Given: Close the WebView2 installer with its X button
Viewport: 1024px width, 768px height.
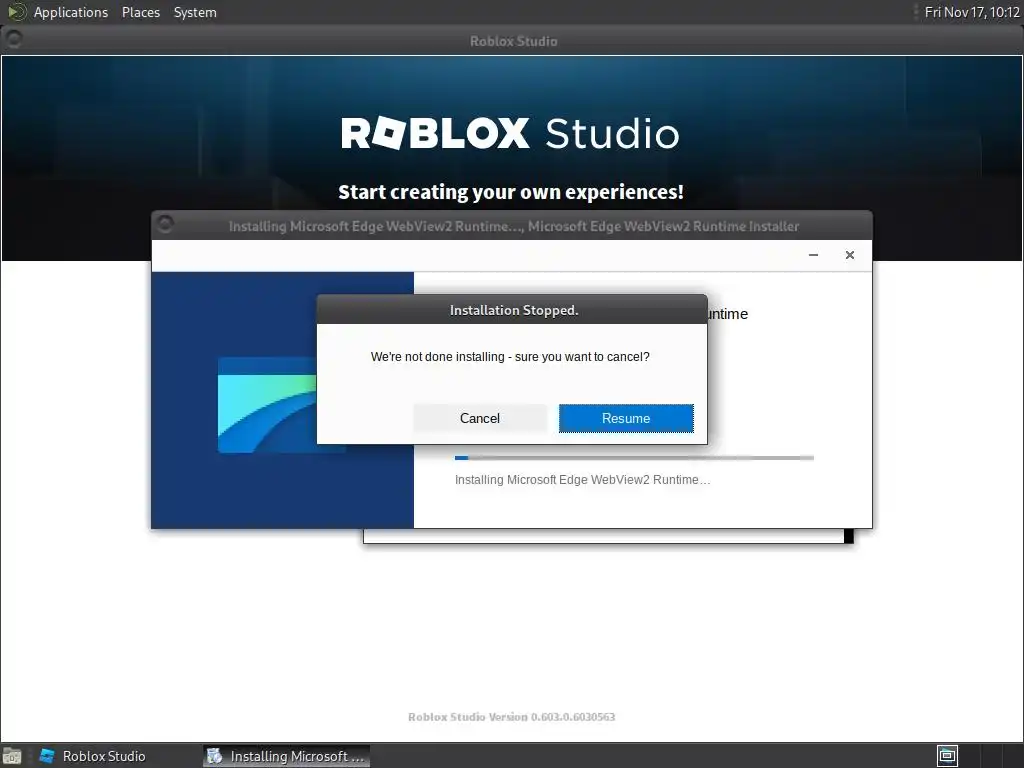Looking at the screenshot, I should tap(850, 255).
